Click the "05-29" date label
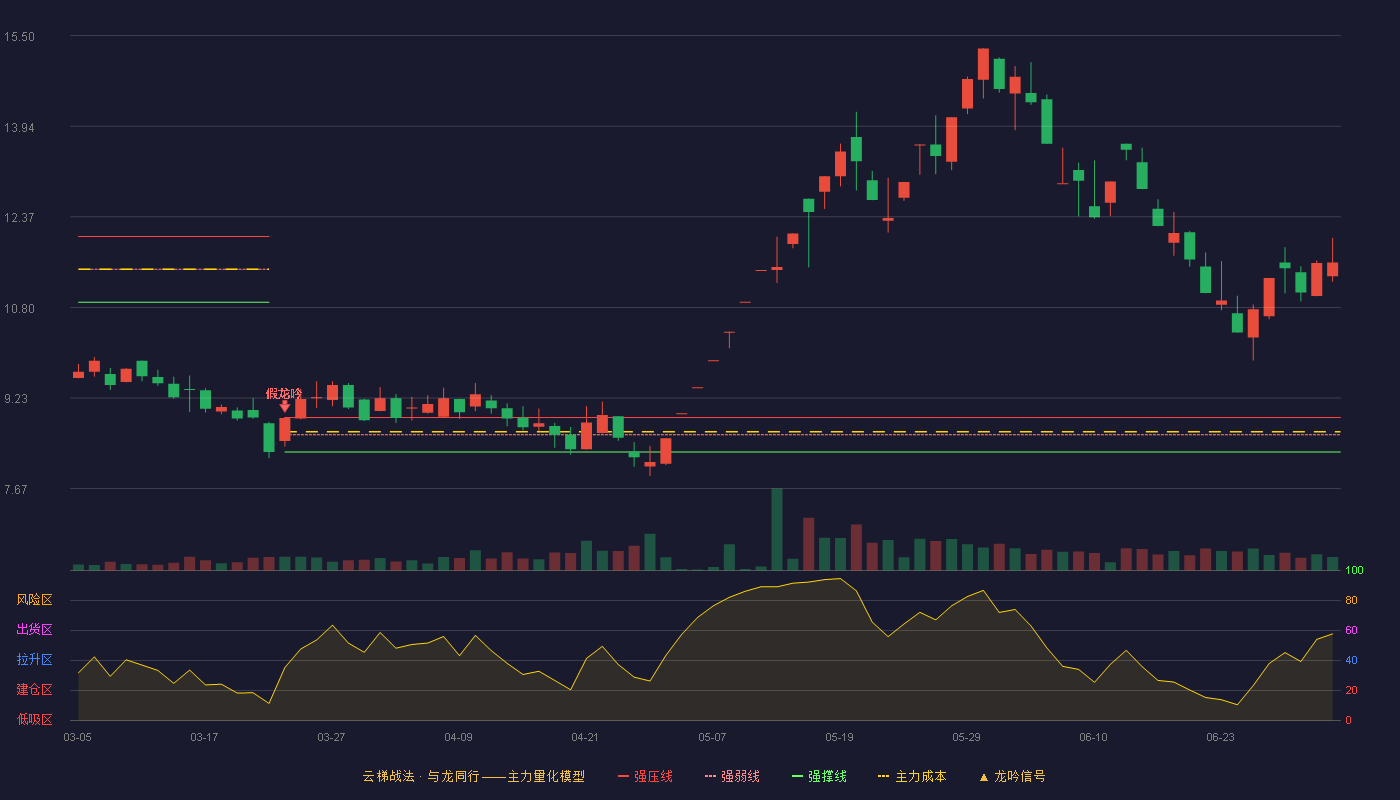 click(966, 737)
